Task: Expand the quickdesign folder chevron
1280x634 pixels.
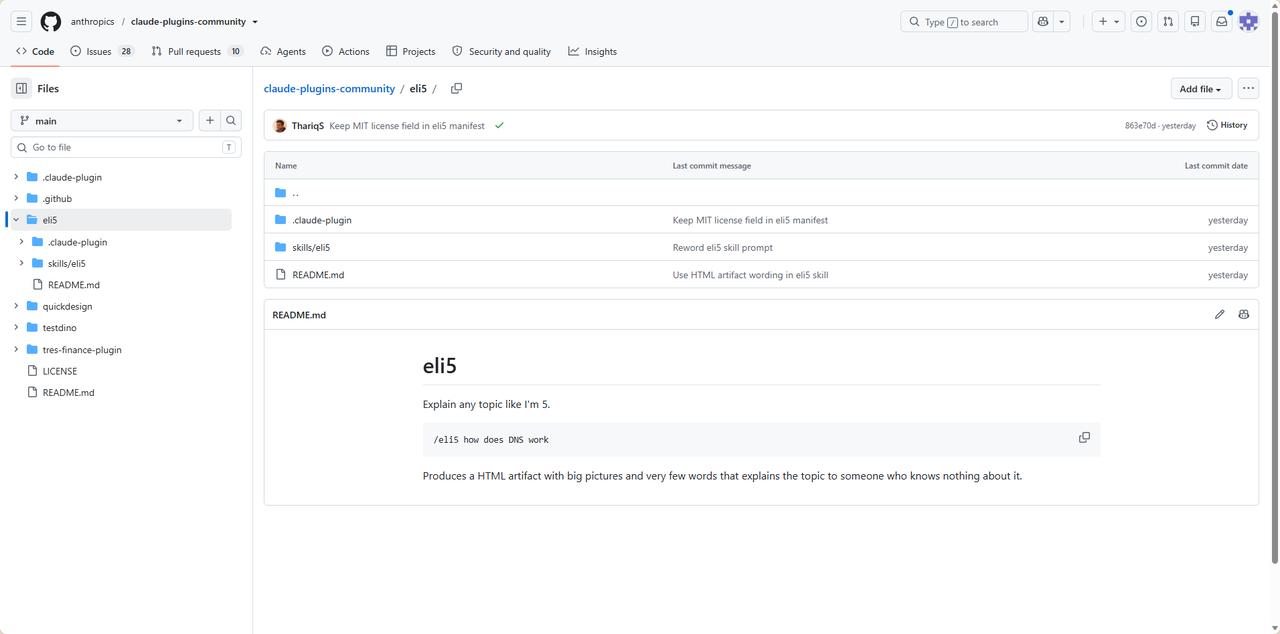Action: tap(16, 306)
